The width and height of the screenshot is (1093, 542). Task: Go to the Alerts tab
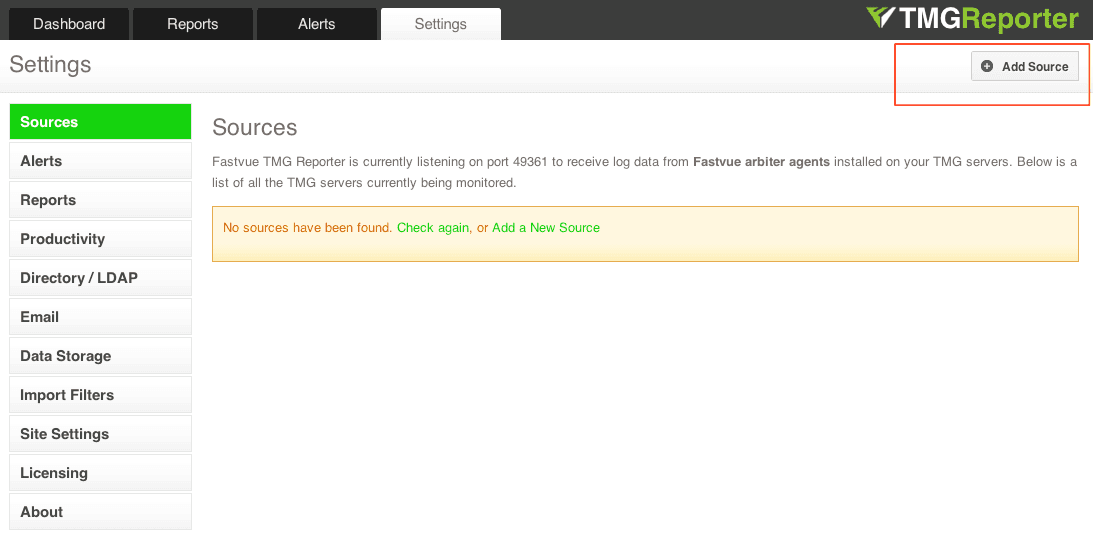tap(316, 24)
